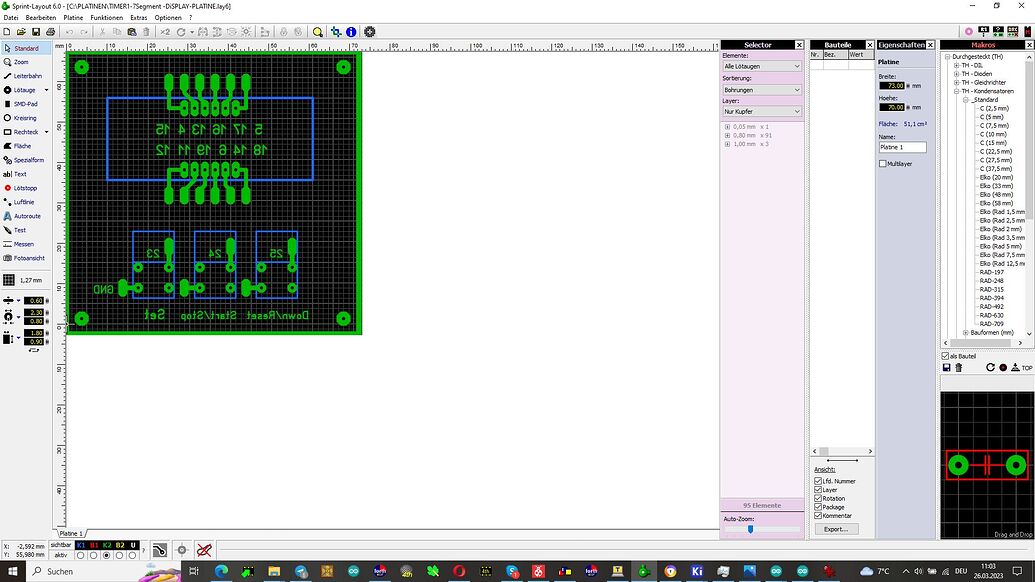Click the magnifier search icon in toolbar
The width and height of the screenshot is (1035, 582).
318,32
